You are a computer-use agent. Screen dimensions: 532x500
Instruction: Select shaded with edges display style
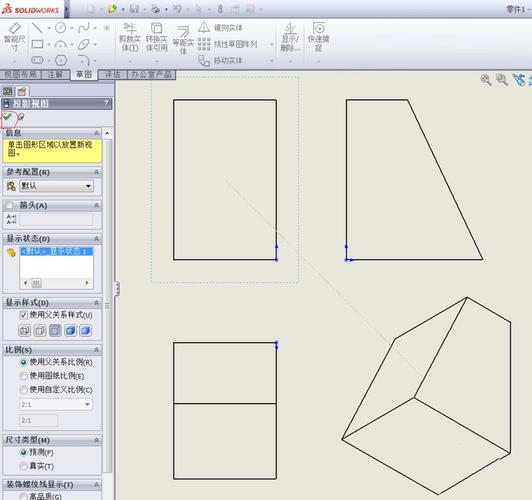click(71, 330)
